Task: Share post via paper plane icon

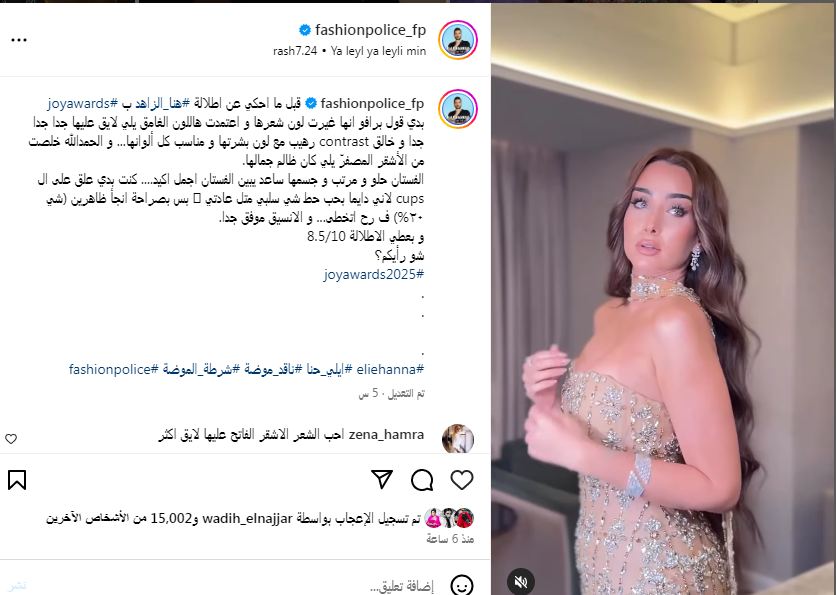Action: pyautogui.click(x=382, y=479)
